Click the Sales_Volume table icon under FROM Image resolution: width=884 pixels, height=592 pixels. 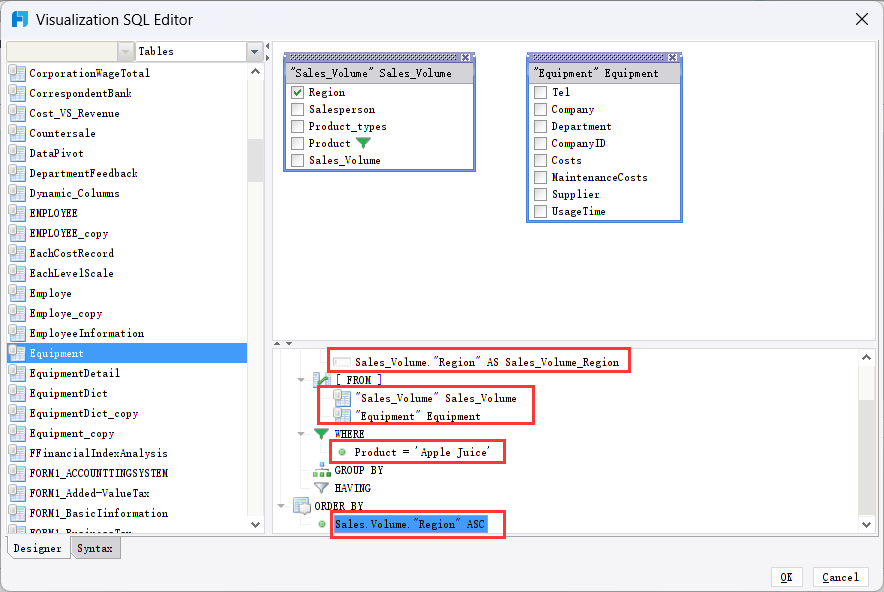pos(343,398)
